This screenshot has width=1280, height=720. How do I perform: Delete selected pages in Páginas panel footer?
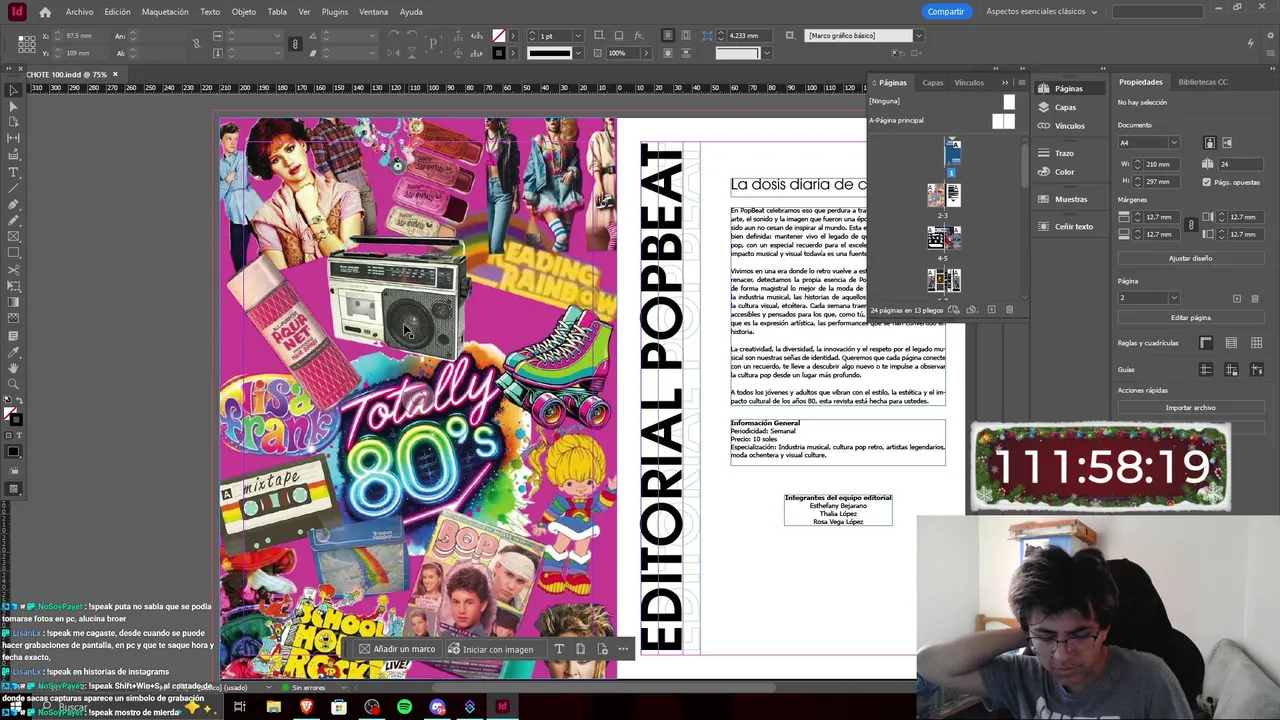[x=1009, y=310]
